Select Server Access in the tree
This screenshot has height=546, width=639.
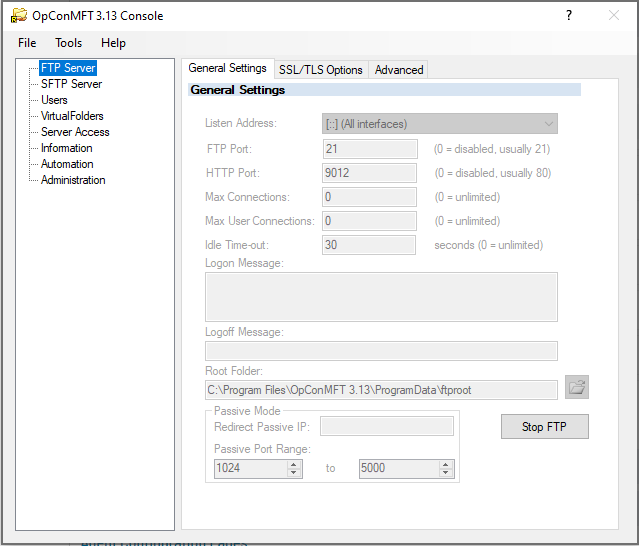point(75,132)
